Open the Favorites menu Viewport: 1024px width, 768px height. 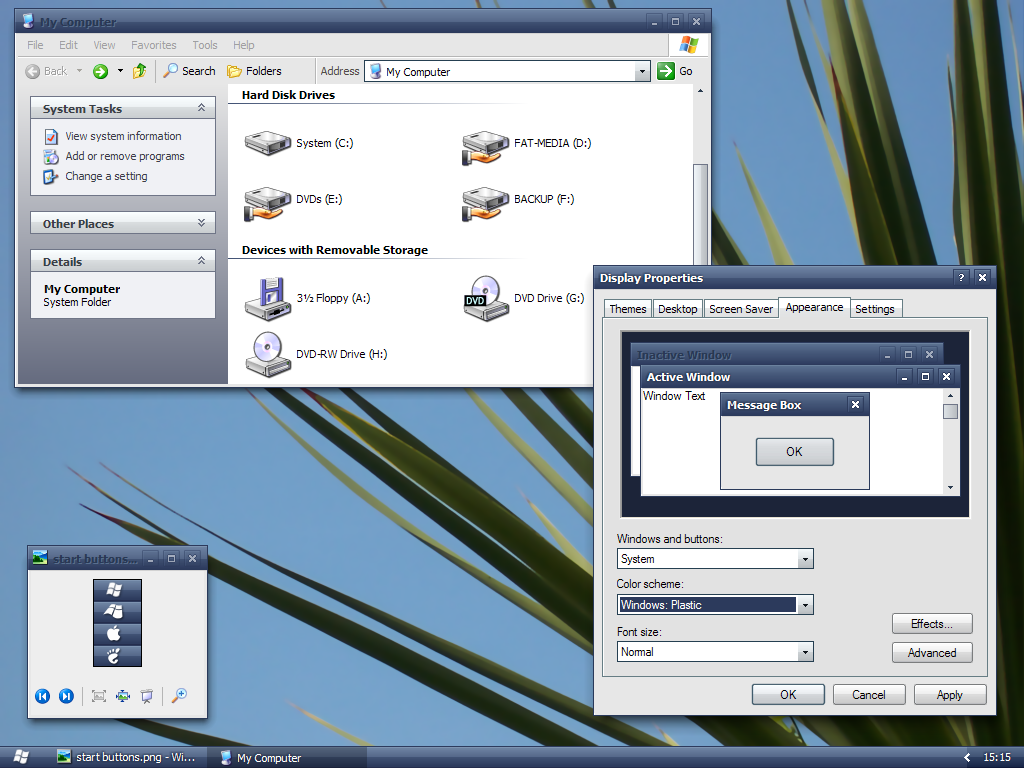pos(153,45)
